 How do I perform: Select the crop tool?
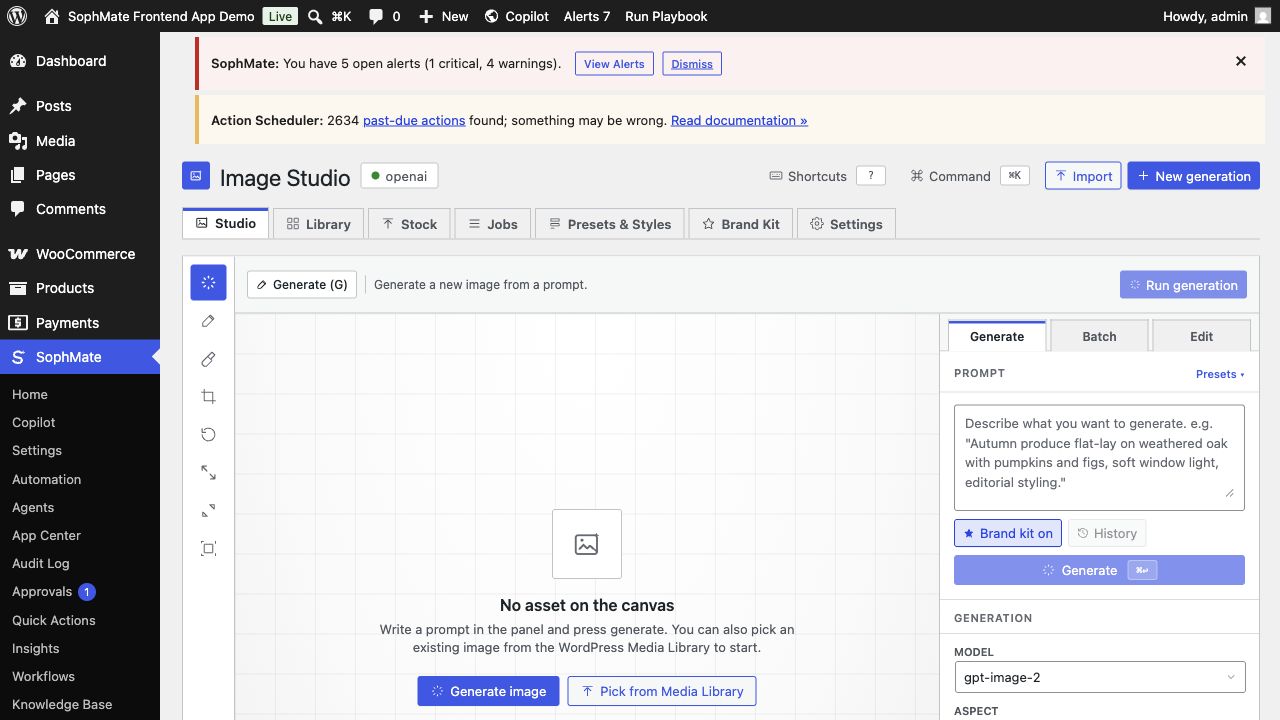tap(208, 397)
